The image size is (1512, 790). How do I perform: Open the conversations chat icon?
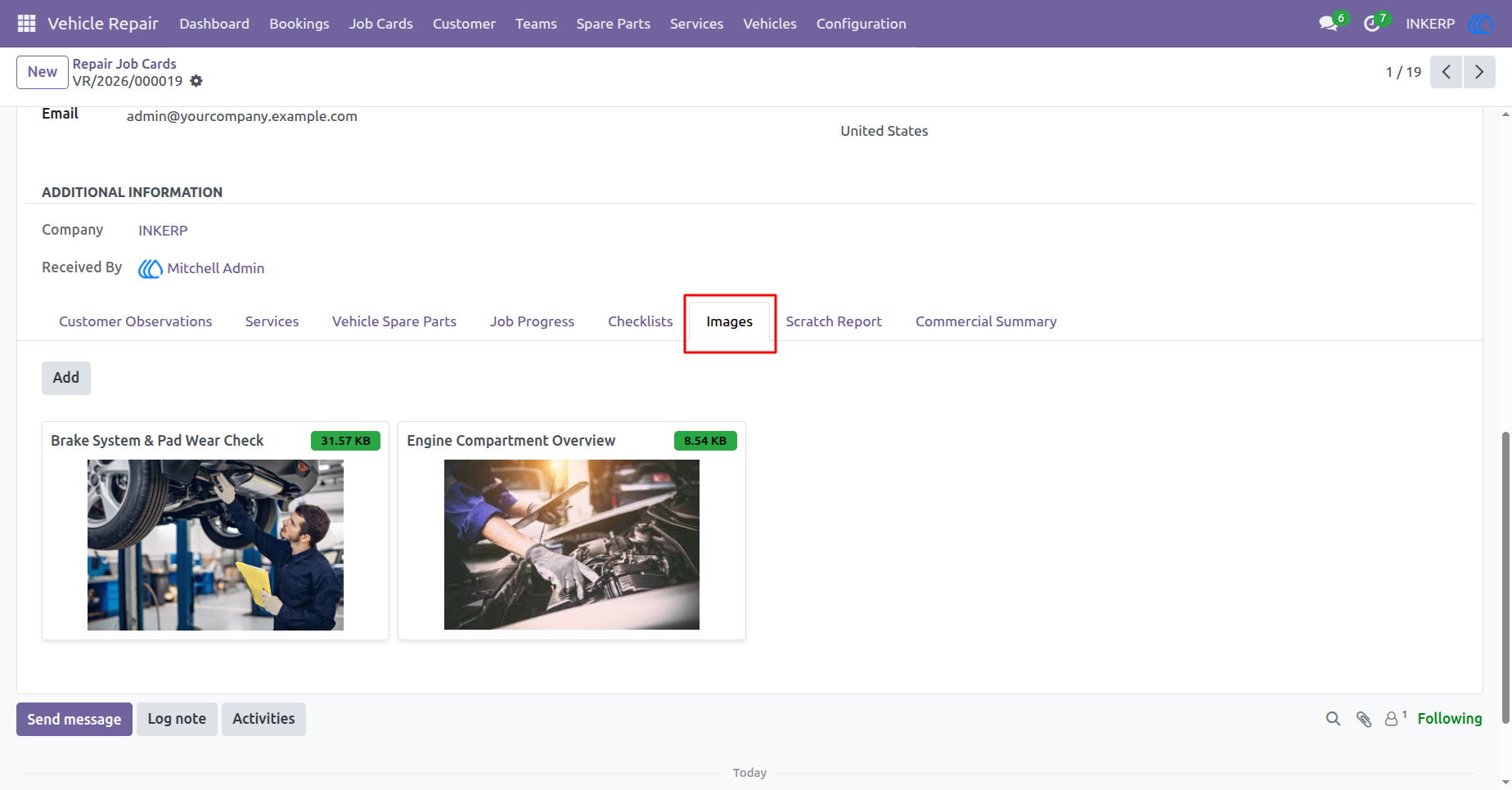[x=1328, y=24]
